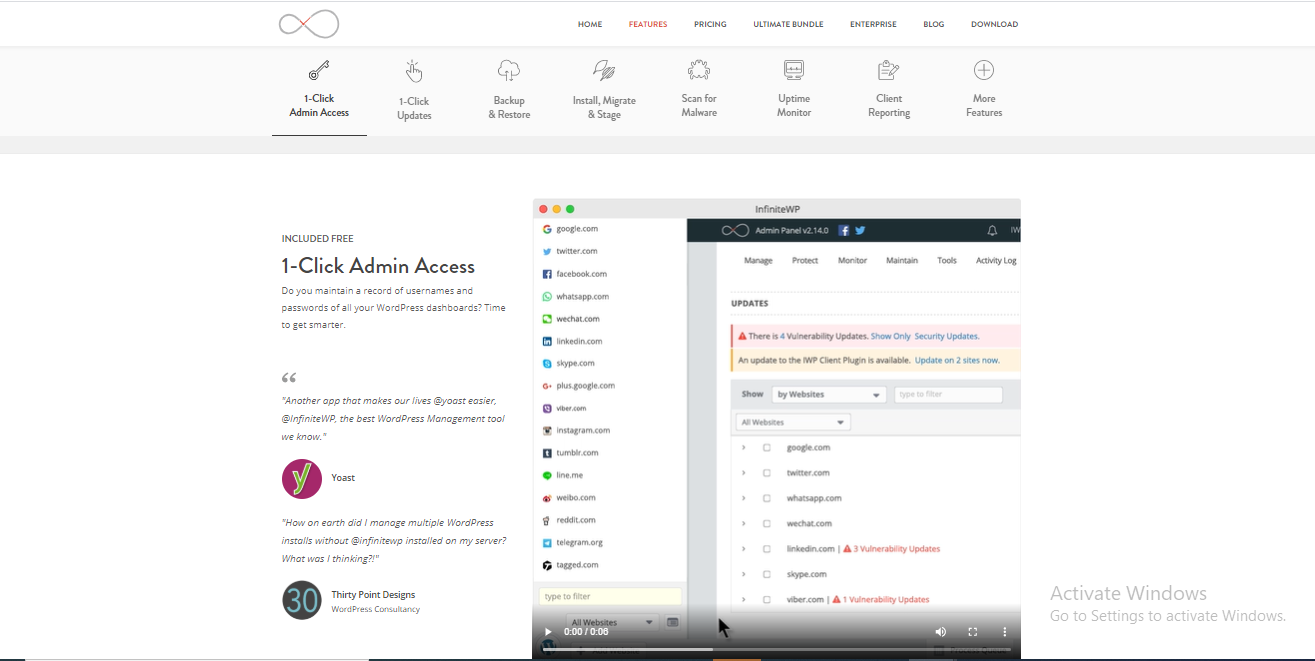Select the Scan for Malware bug icon
1315x661 pixels.
pyautogui.click(x=699, y=70)
